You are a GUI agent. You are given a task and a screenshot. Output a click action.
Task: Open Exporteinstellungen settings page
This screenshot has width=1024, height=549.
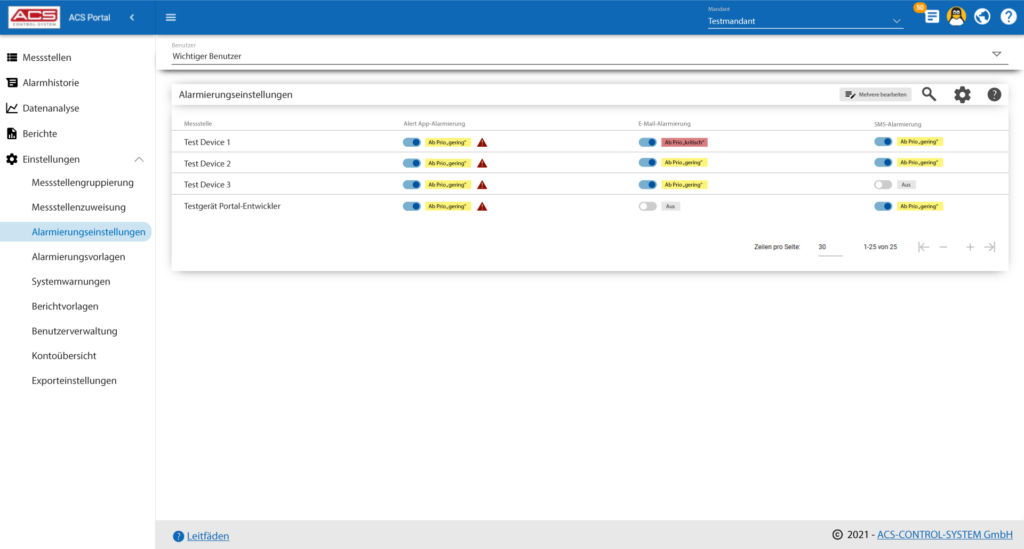(x=74, y=381)
